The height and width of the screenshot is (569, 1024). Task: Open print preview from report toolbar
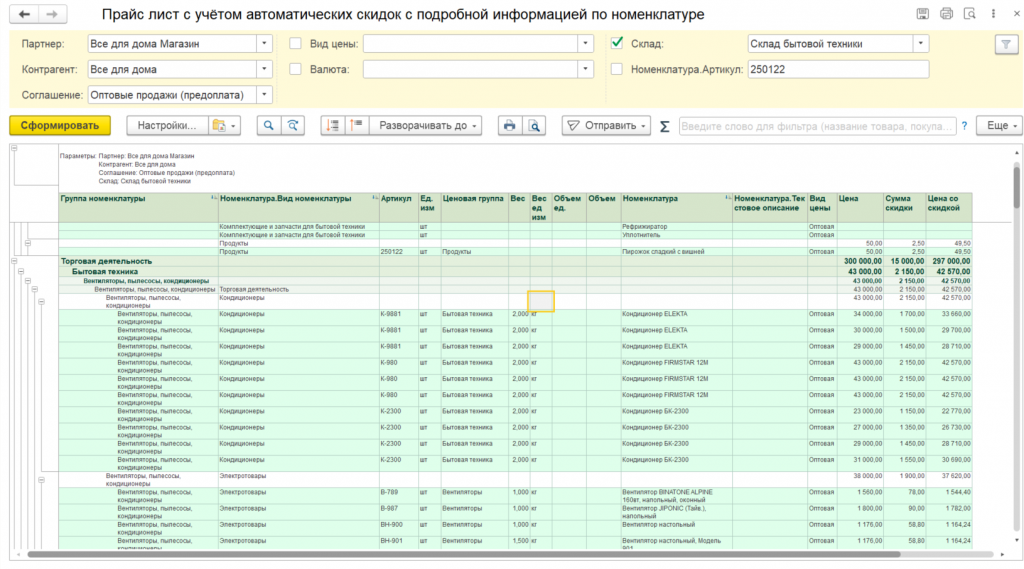[535, 126]
